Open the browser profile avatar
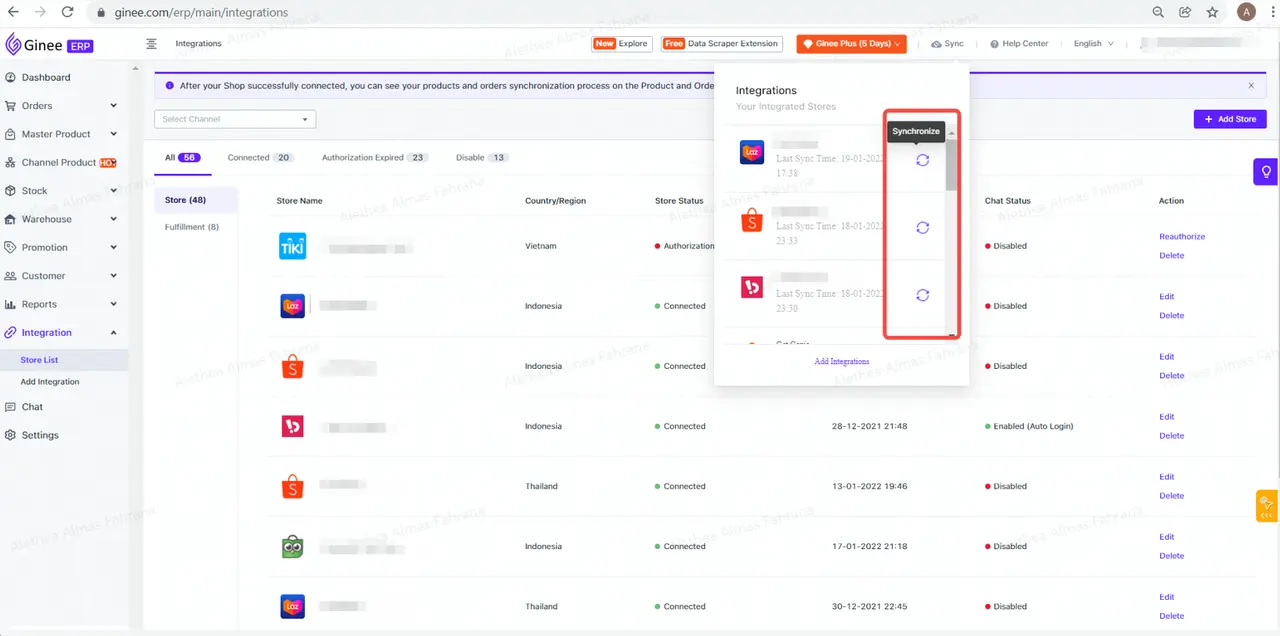The width and height of the screenshot is (1280, 636). pos(1246,12)
